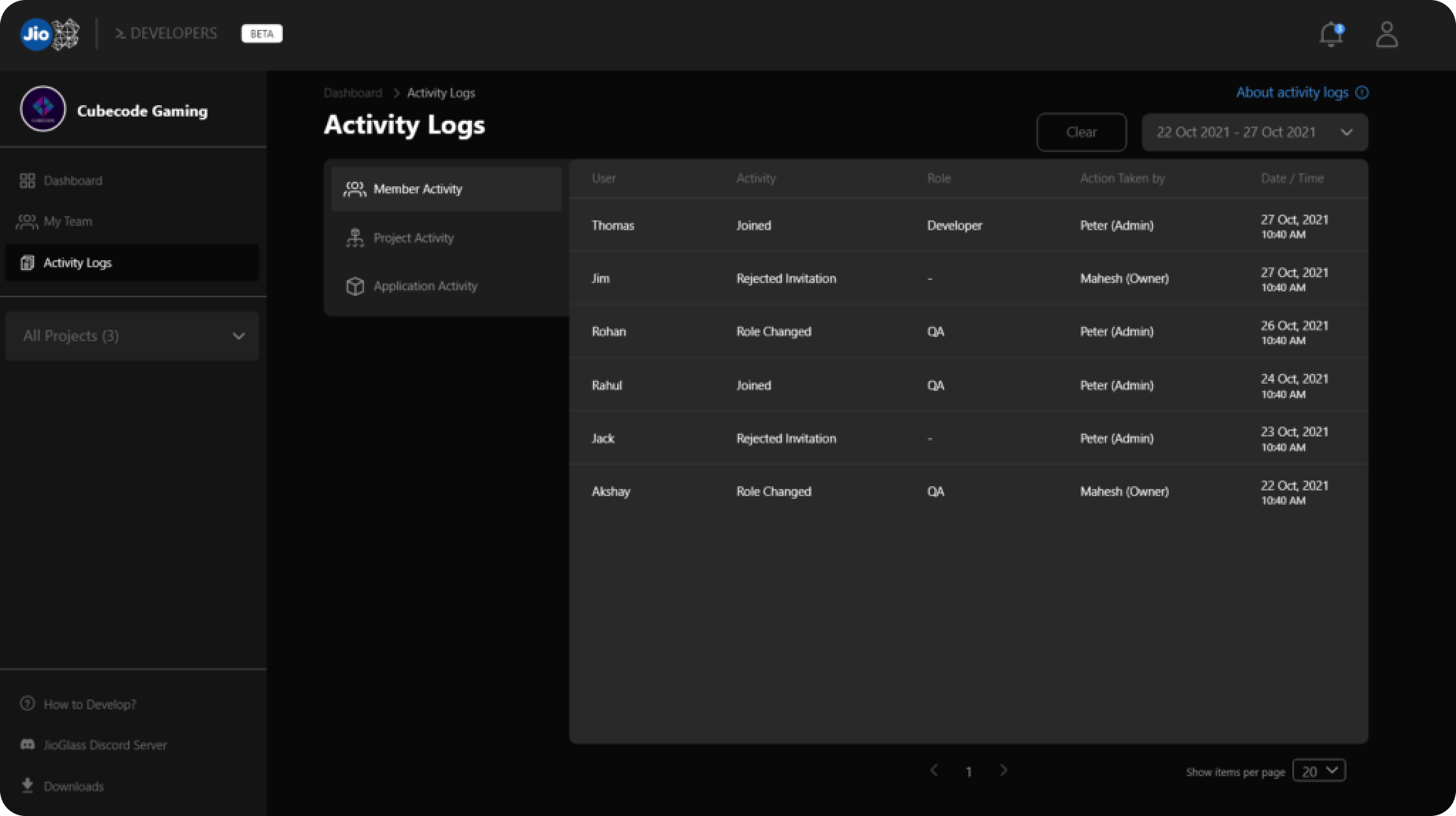Open Dashboard in the sidebar
This screenshot has width=1456, height=816.
(132, 181)
